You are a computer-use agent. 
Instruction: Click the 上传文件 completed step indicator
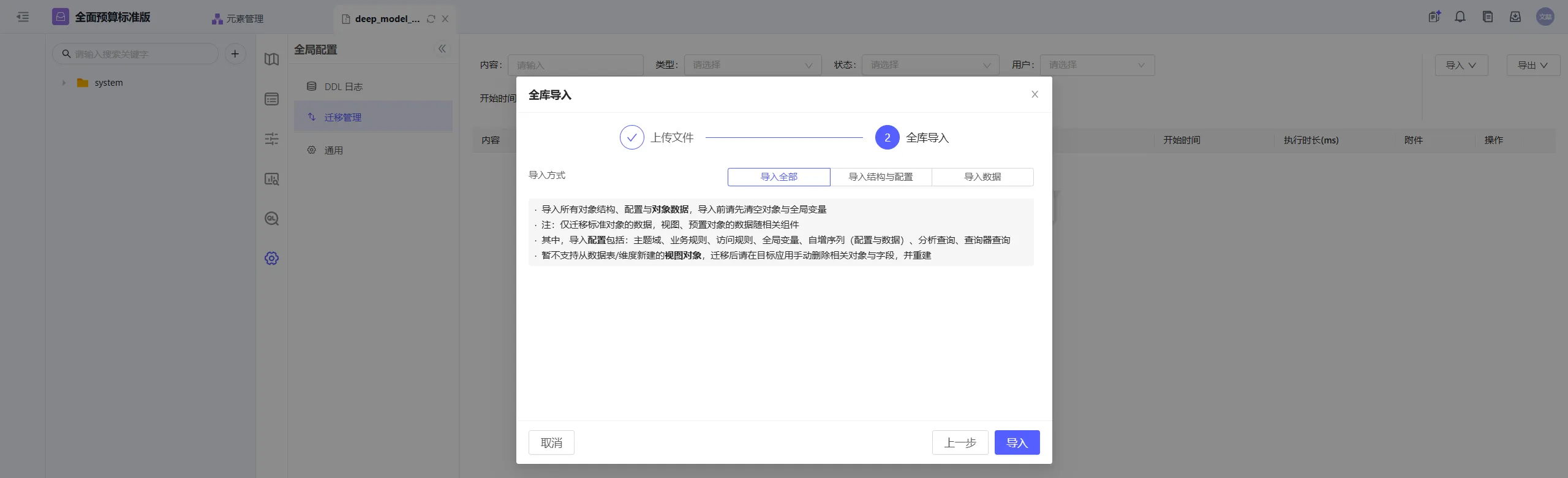point(631,138)
